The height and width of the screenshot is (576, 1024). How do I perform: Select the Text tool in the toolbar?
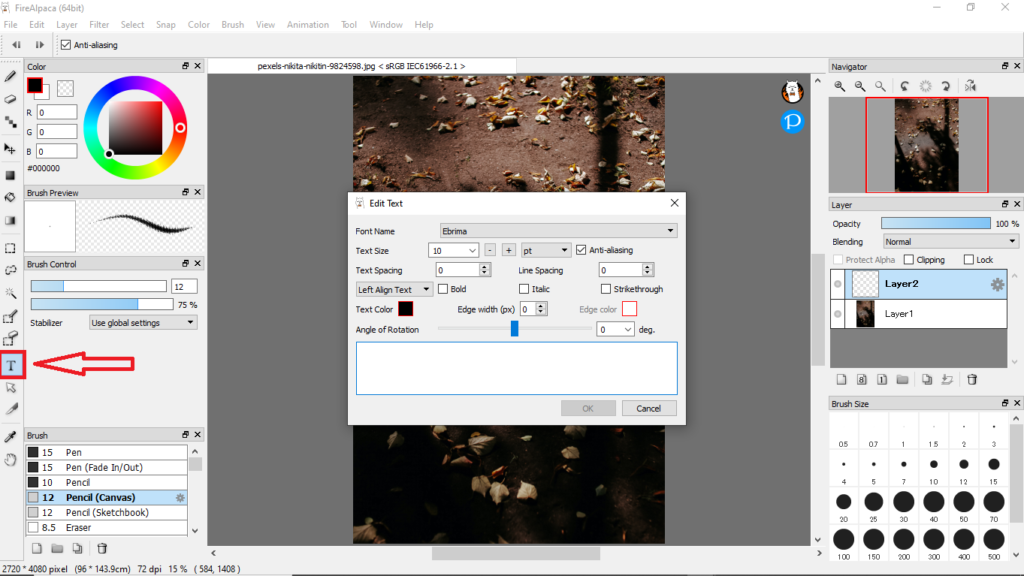pos(11,365)
